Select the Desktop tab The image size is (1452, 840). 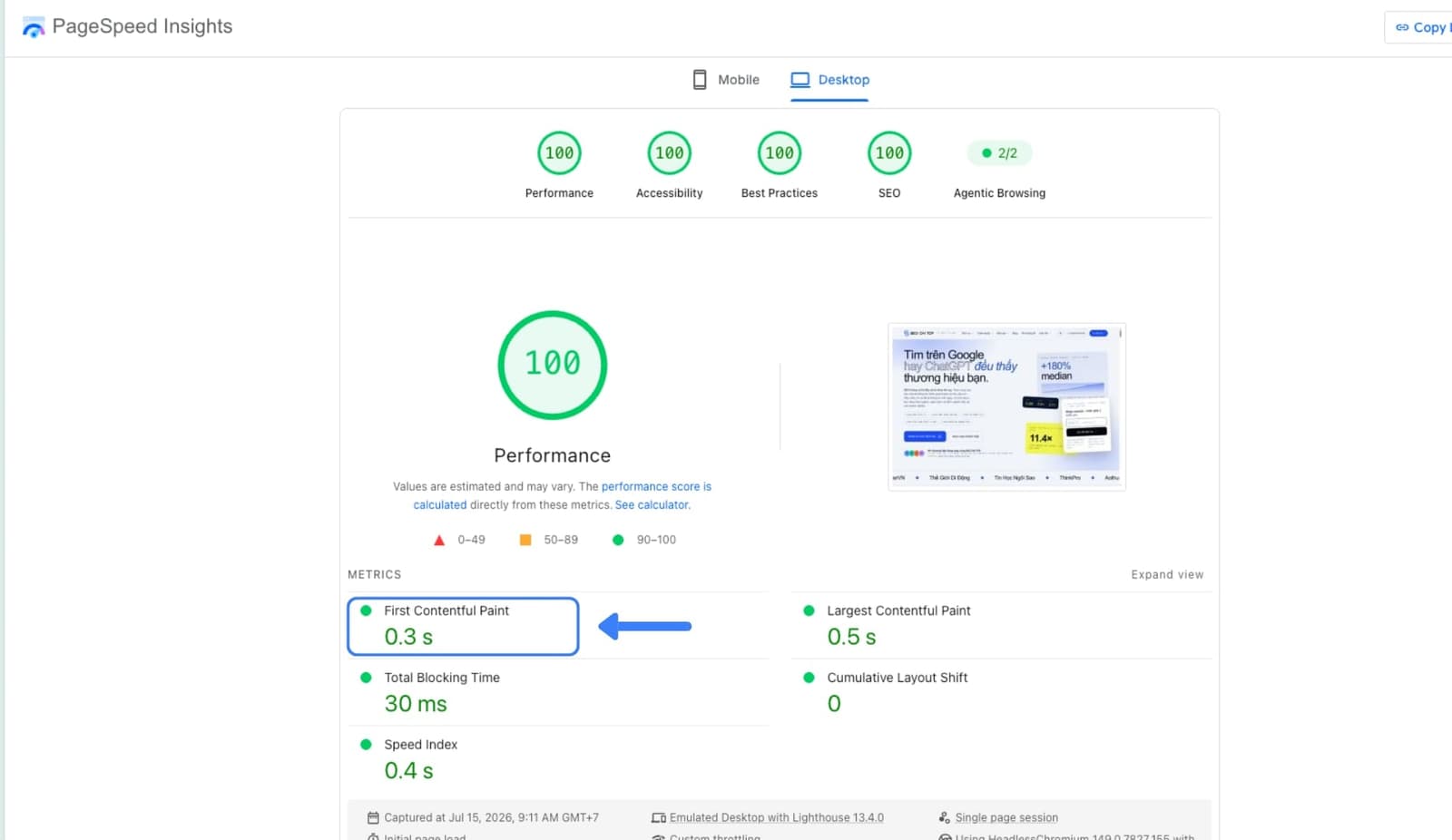coord(829,80)
